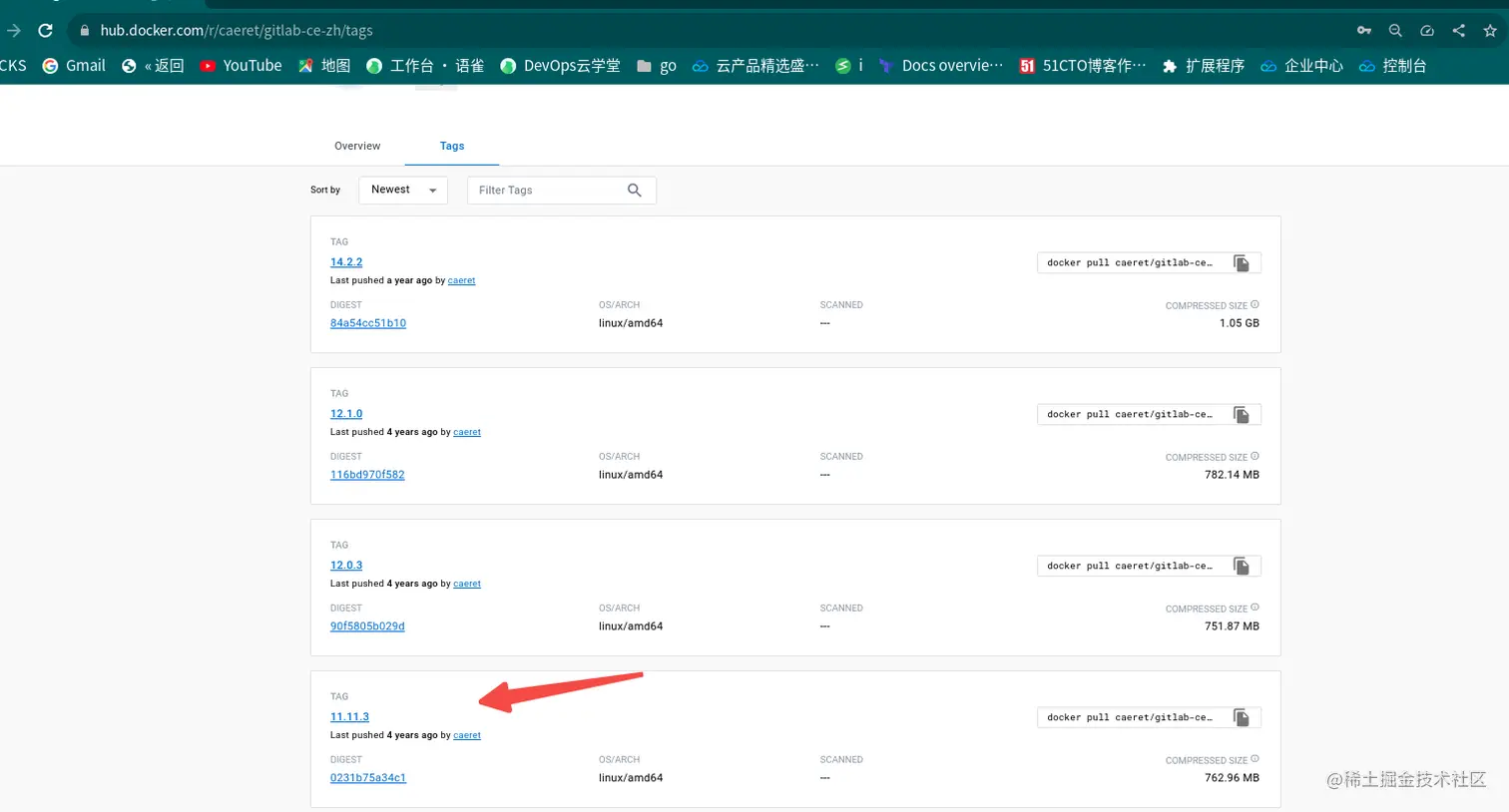Copy docker pull command for tag 11.11.3
Screen dimensions: 1509x812
tap(1242, 718)
